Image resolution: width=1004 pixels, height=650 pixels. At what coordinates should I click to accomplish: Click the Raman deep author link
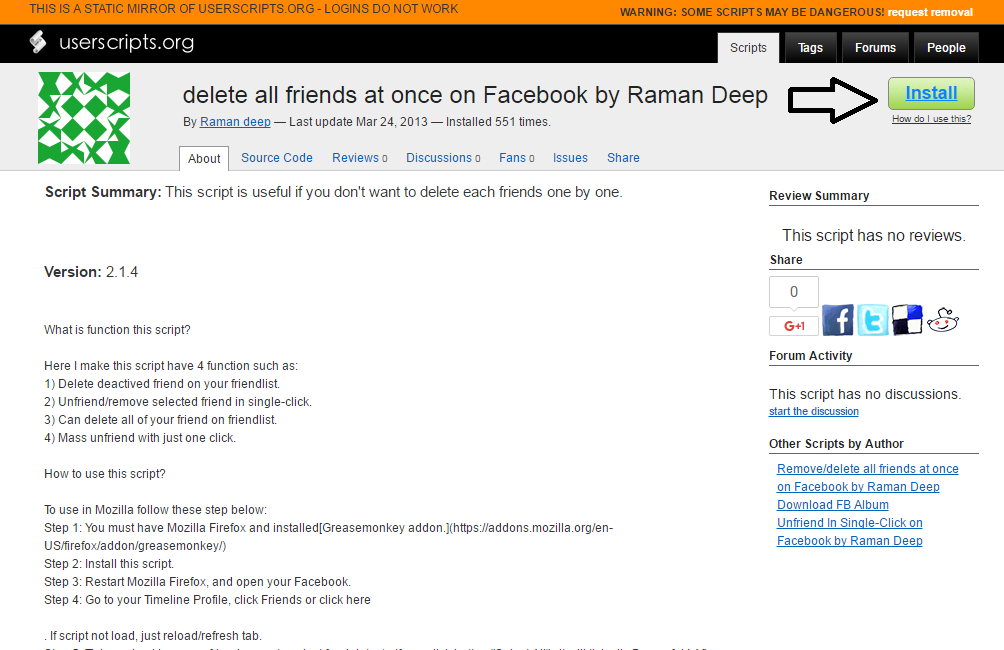pos(235,122)
